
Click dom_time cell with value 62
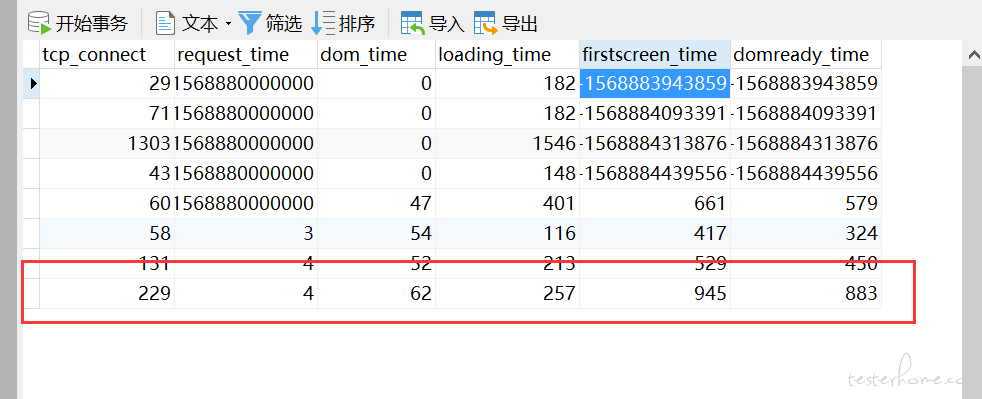[x=376, y=294]
